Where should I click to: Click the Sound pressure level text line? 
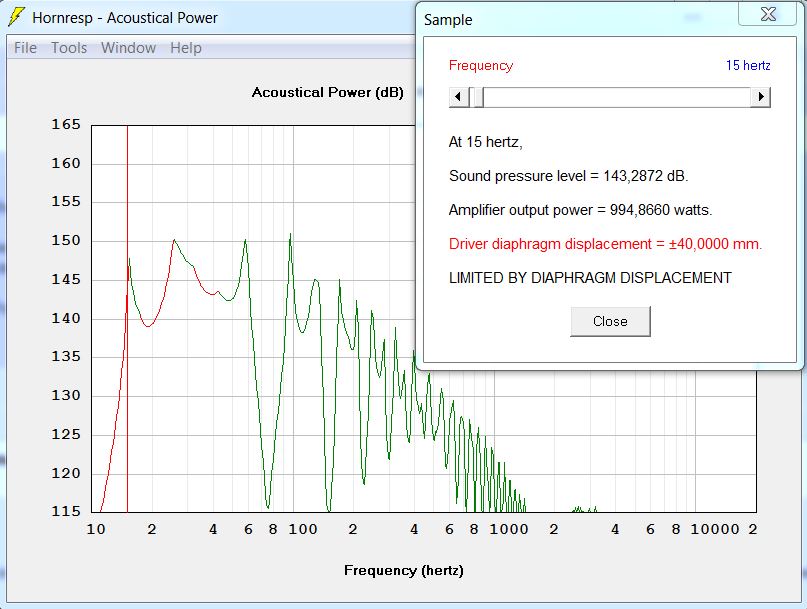[x=568, y=176]
